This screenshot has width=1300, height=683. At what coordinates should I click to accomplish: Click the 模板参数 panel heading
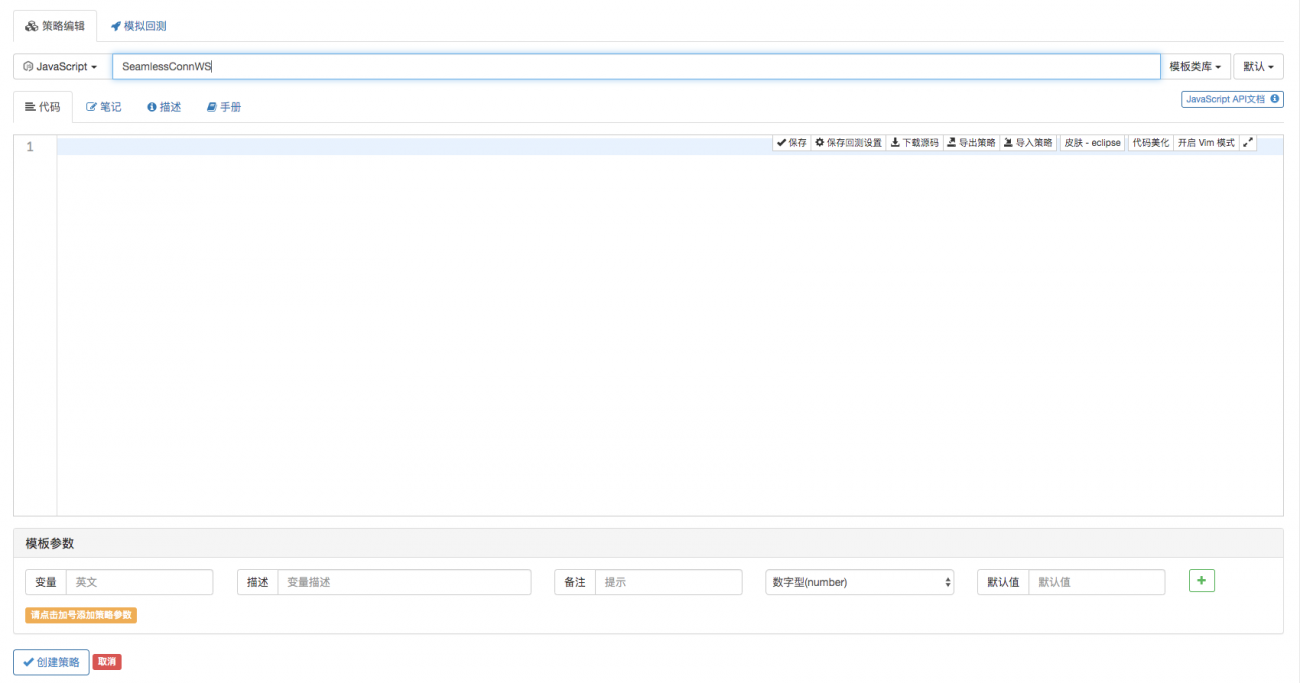[648, 543]
